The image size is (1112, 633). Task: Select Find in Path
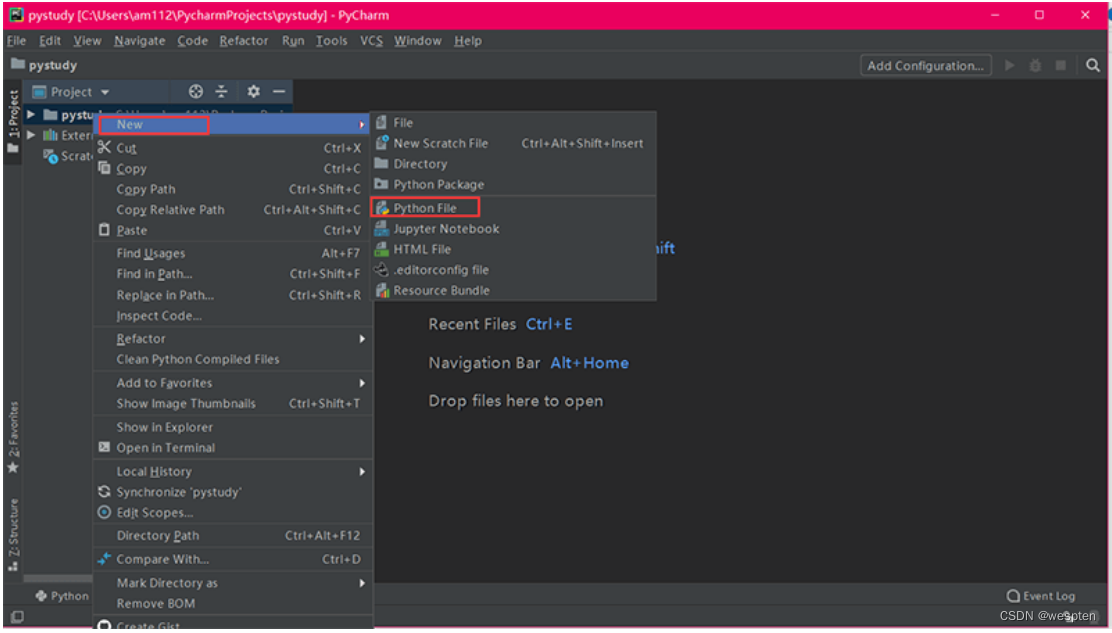tap(233, 274)
